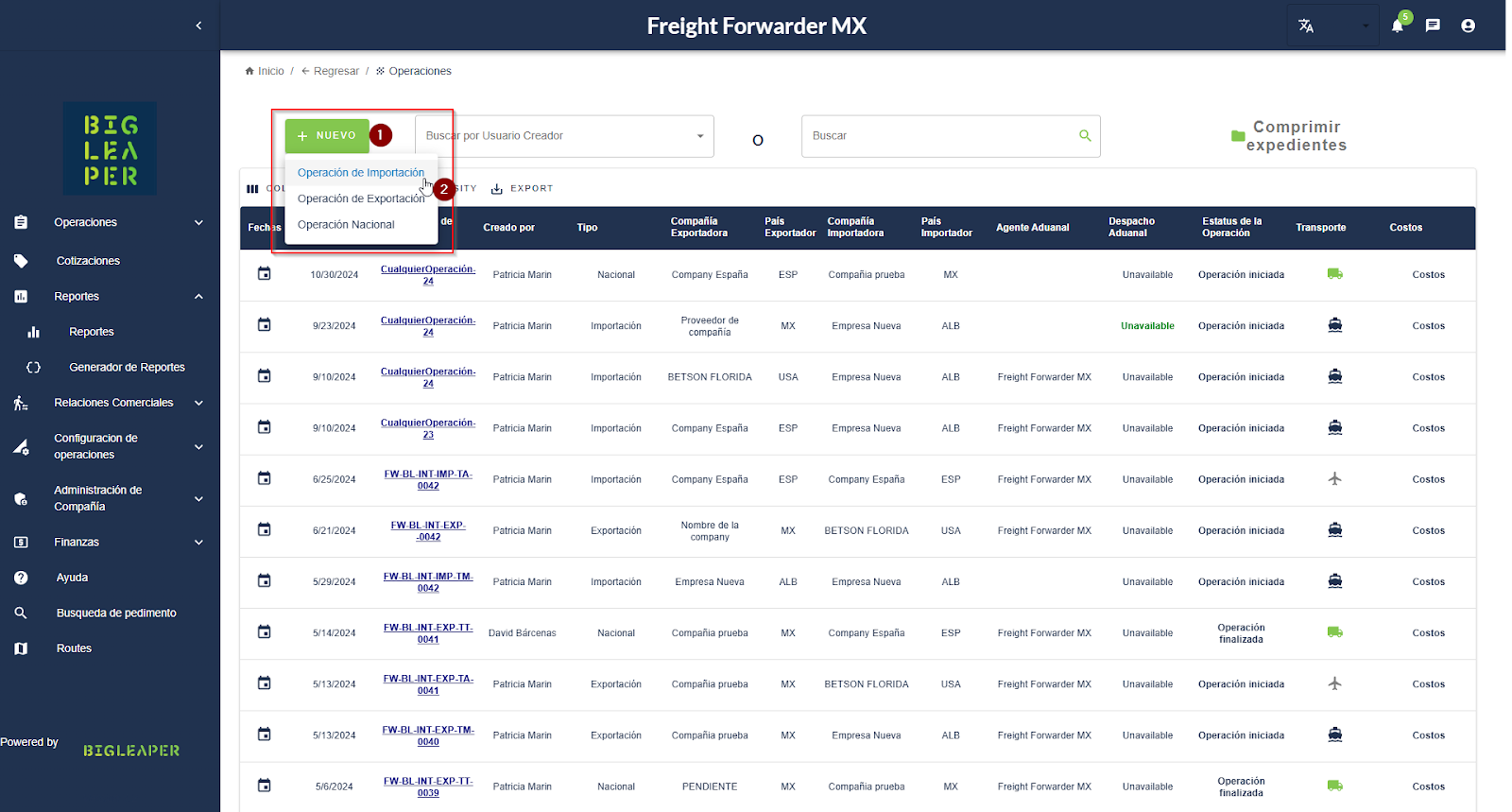Screen dimensions: 1512x812
Task: Expand the Operaciones sidebar section chevron
Action: [198, 223]
